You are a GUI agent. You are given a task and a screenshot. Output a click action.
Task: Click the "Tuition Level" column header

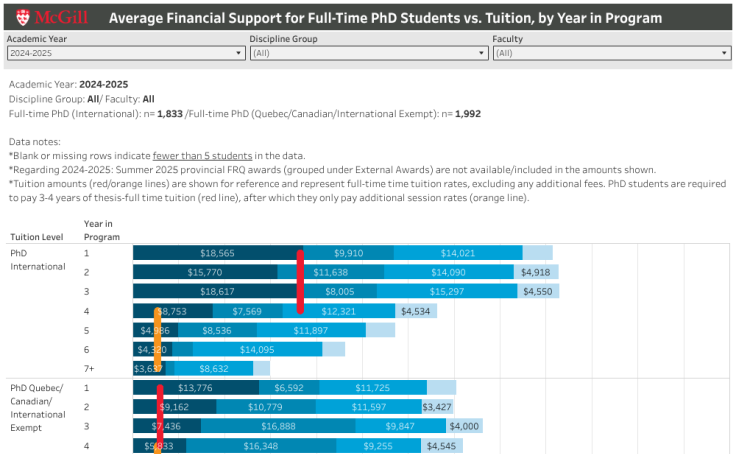[x=35, y=237]
